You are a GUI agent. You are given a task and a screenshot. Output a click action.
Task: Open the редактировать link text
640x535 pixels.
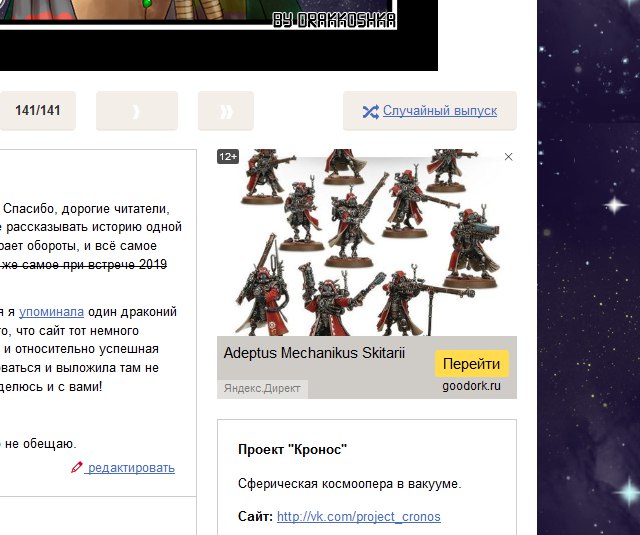point(130,468)
